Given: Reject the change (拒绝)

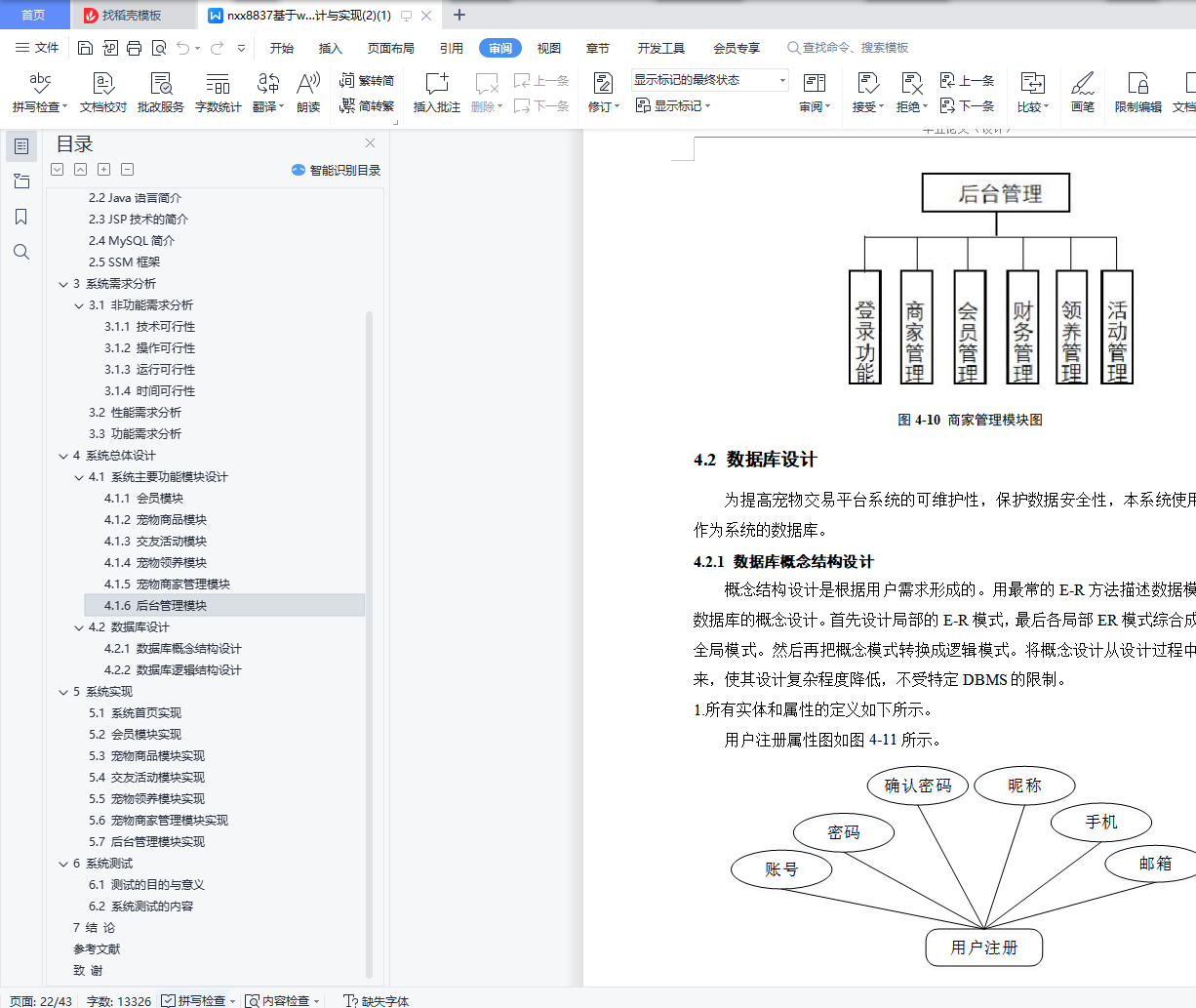Looking at the screenshot, I should point(911,93).
